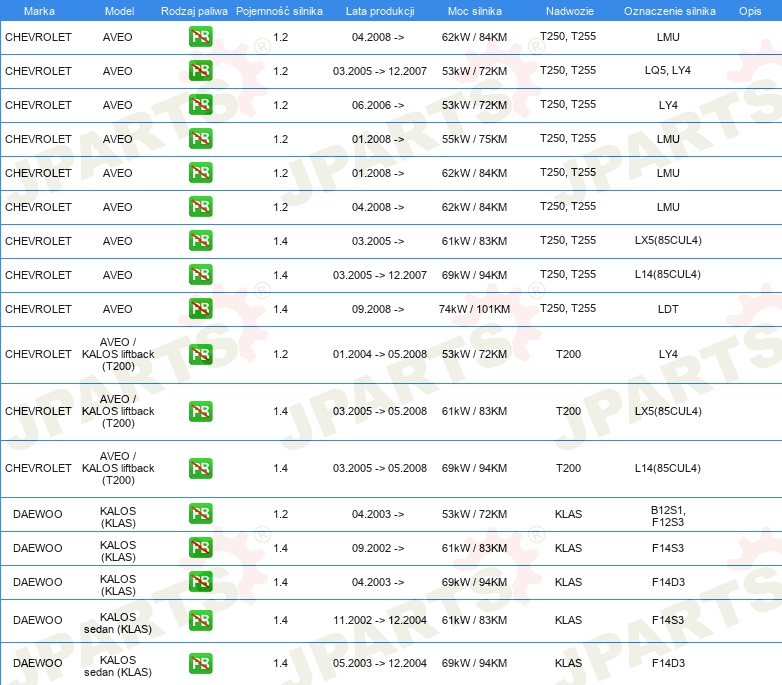Click the Moc silnika column header
The height and width of the screenshot is (685, 782).
[x=475, y=11]
